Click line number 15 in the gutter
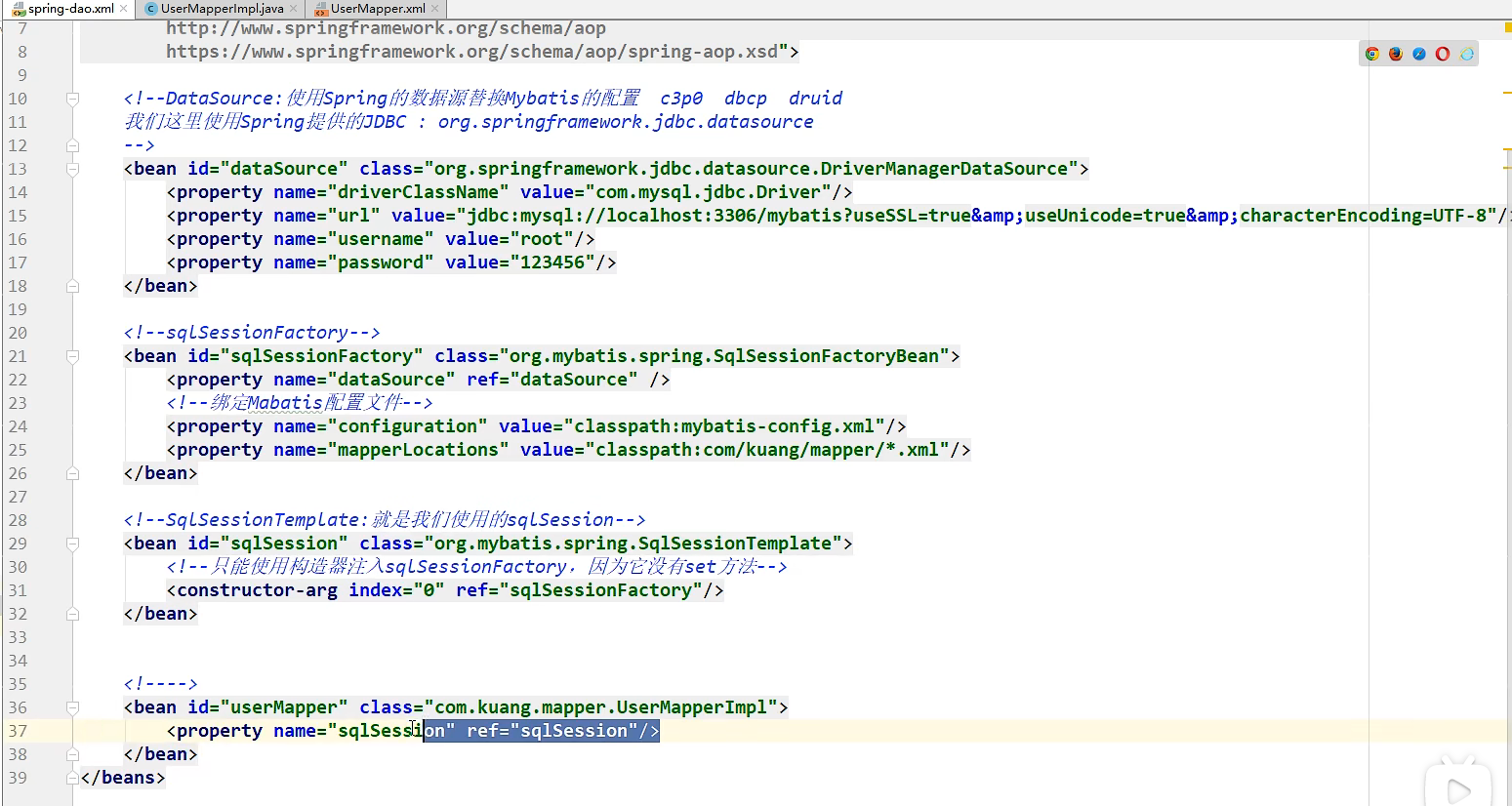The image size is (1512, 806). pos(18,216)
